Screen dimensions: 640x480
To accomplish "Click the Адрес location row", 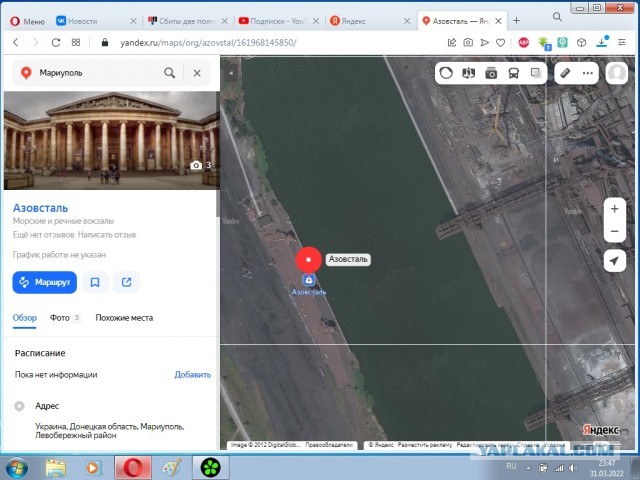I will [x=111, y=420].
